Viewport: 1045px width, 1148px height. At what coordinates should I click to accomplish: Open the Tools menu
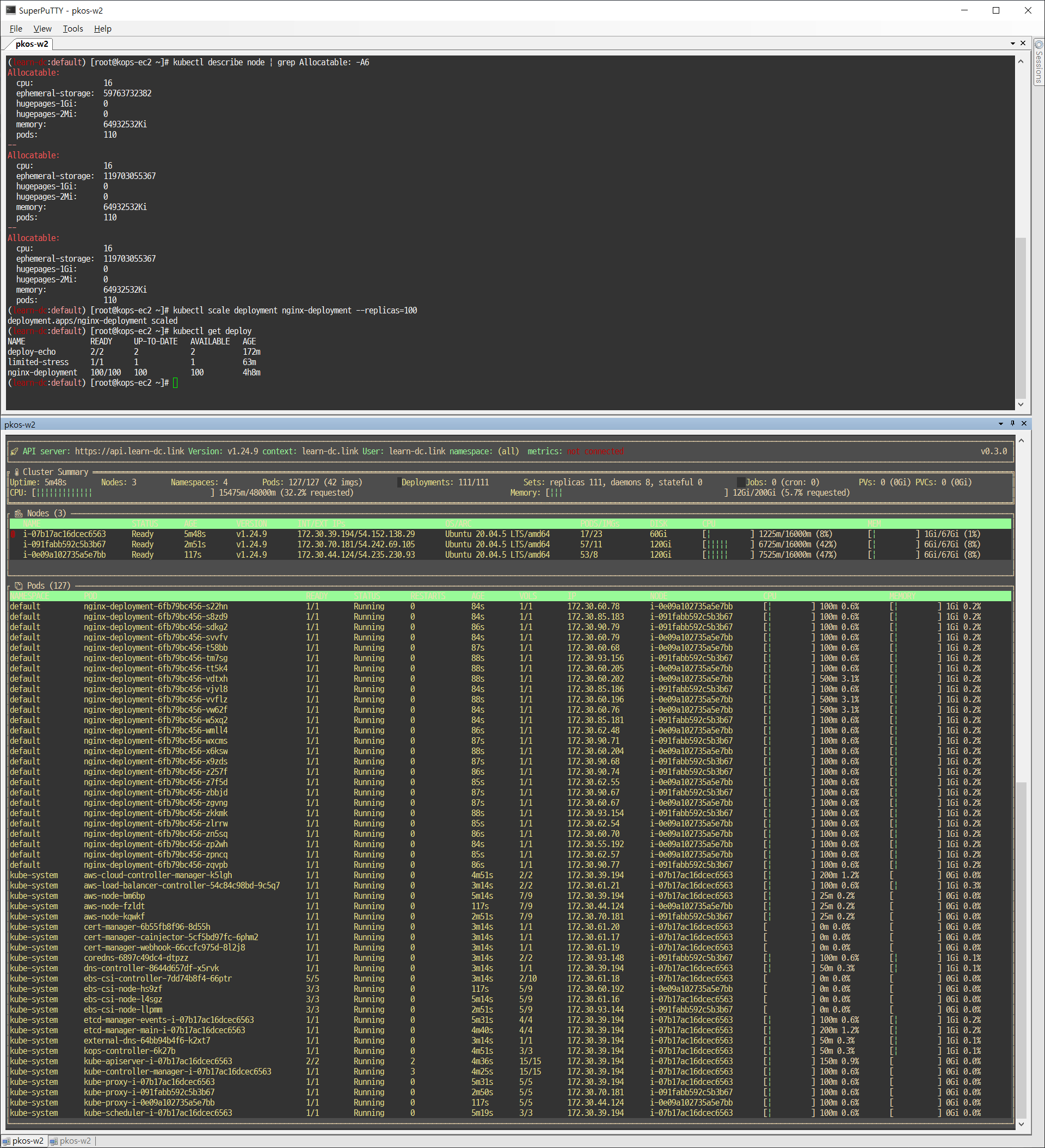point(72,28)
